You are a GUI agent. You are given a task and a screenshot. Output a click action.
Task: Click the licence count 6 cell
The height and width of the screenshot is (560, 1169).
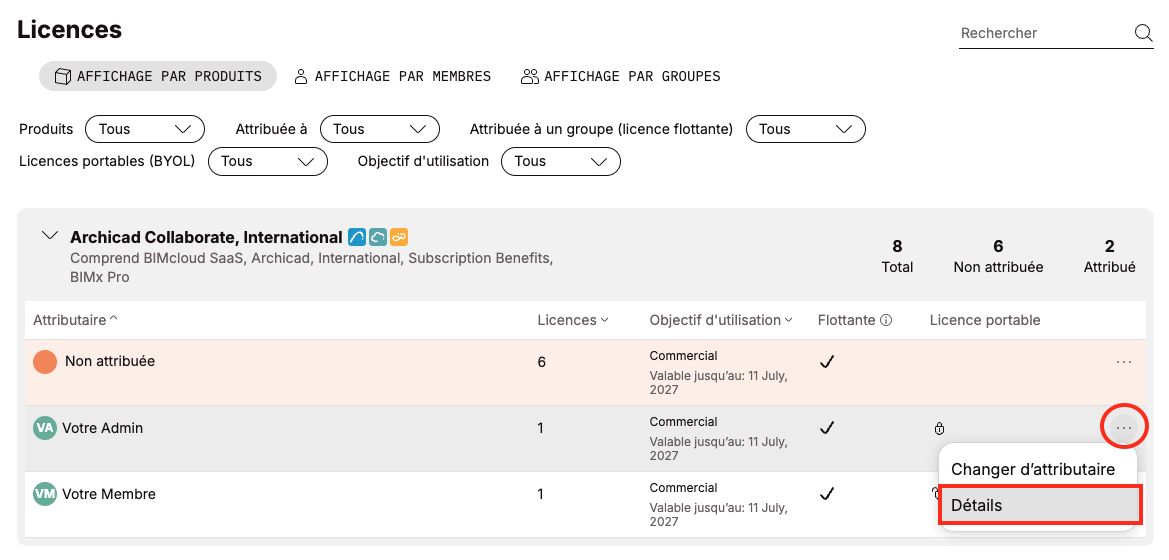pos(541,362)
